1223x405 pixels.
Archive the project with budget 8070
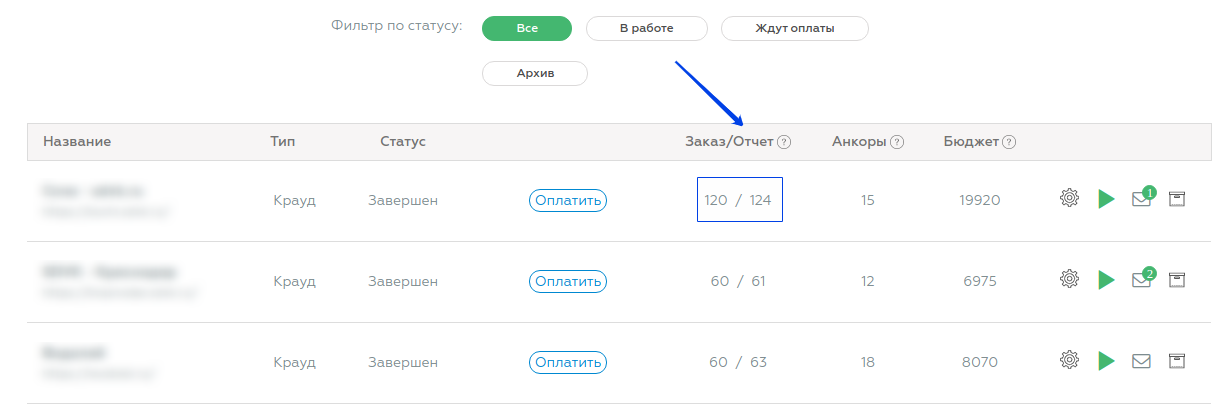tap(1177, 361)
